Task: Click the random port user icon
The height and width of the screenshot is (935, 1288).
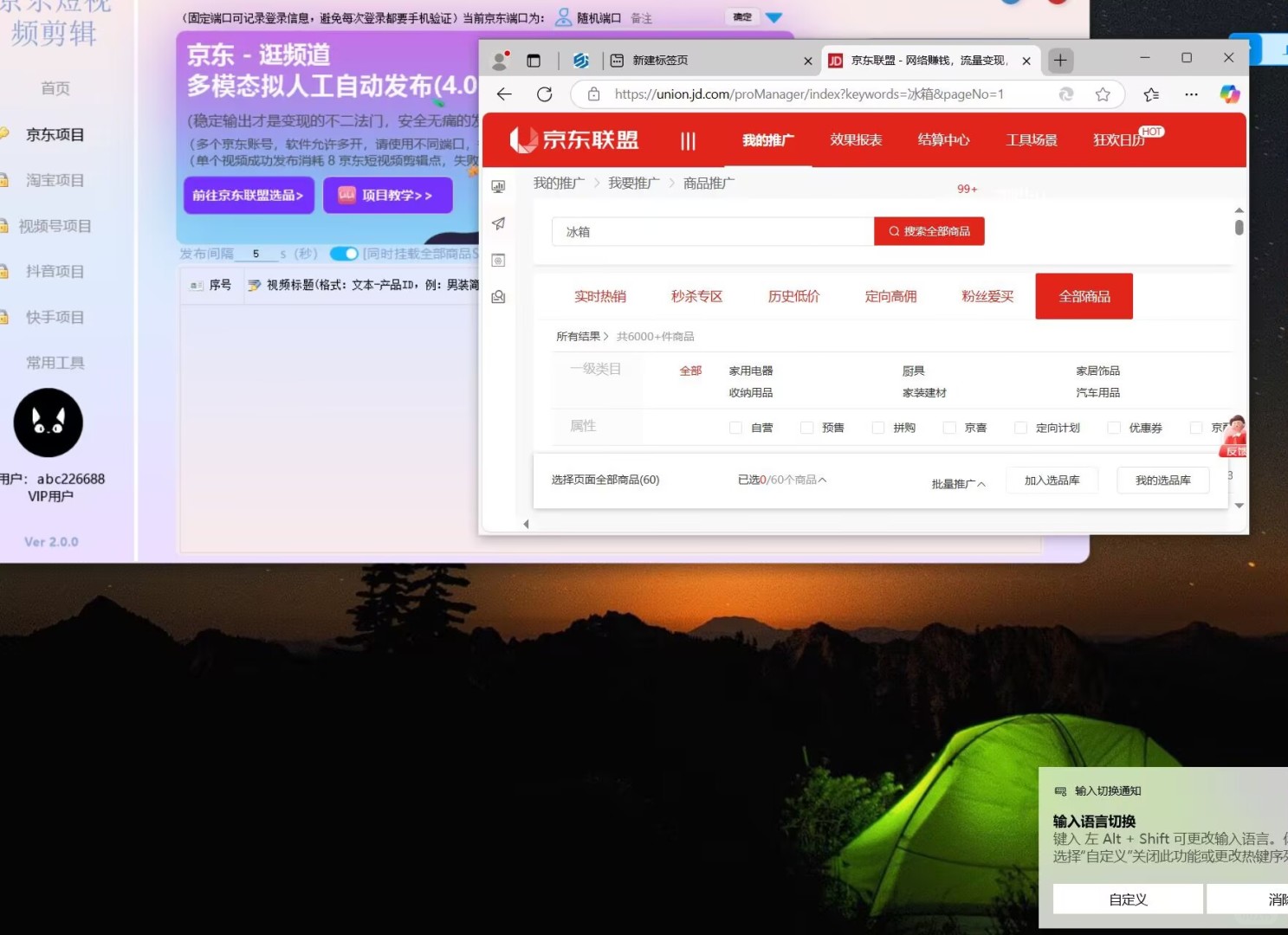Action: tap(563, 17)
